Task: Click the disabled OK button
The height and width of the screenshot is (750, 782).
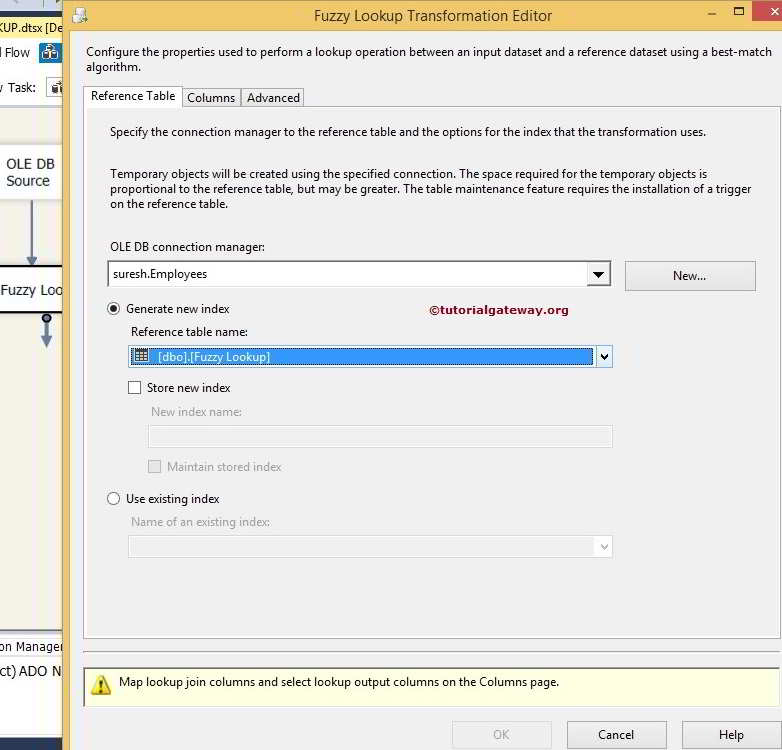Action: coord(502,735)
